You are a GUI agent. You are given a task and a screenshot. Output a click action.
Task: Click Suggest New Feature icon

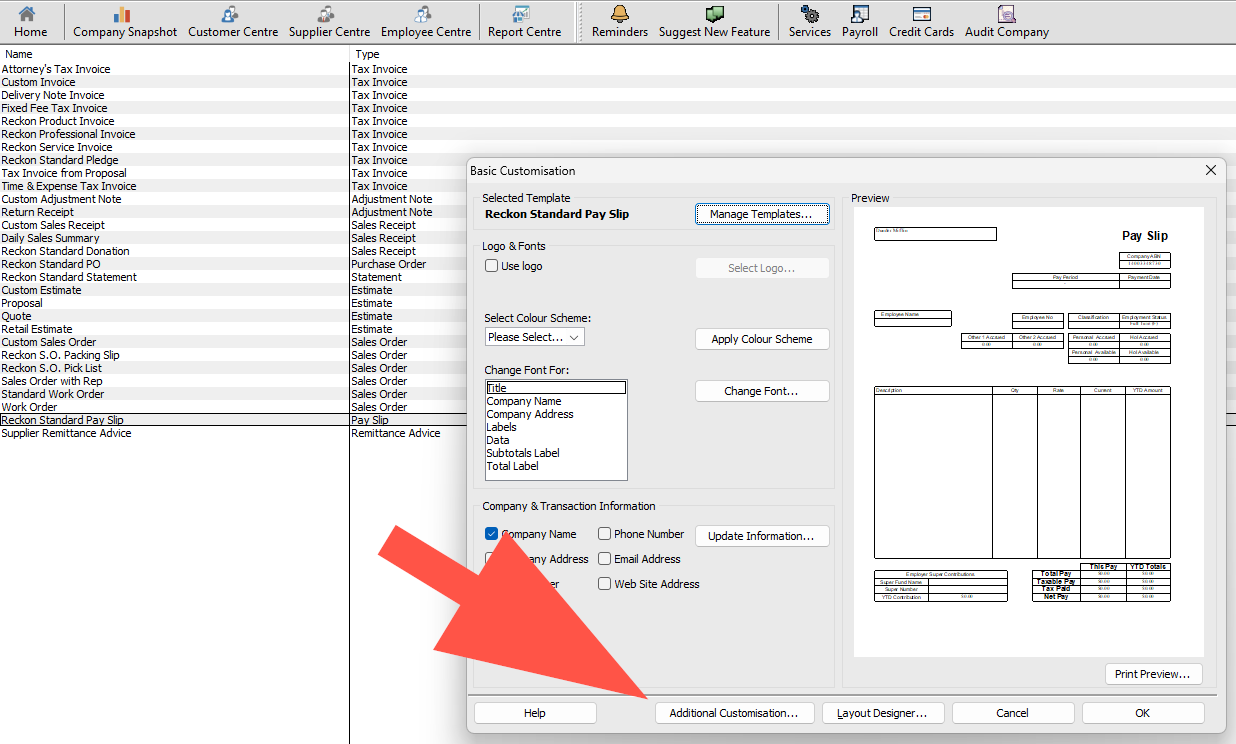pos(714,21)
